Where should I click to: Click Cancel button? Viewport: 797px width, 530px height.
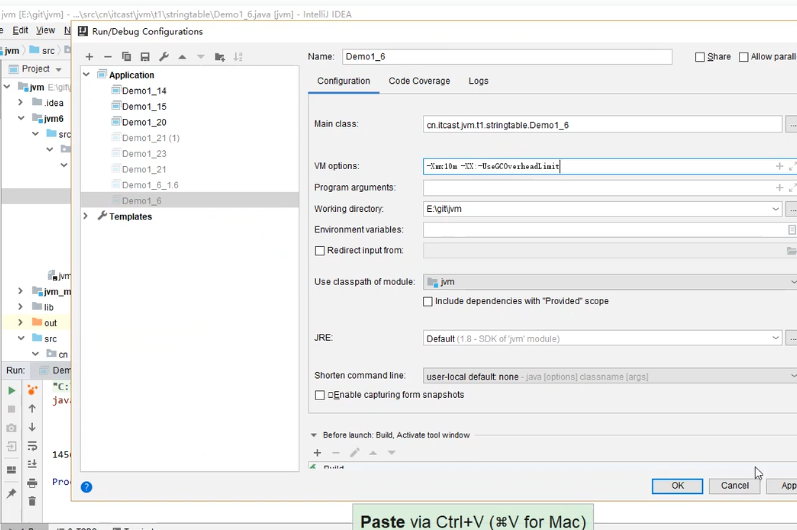point(734,486)
